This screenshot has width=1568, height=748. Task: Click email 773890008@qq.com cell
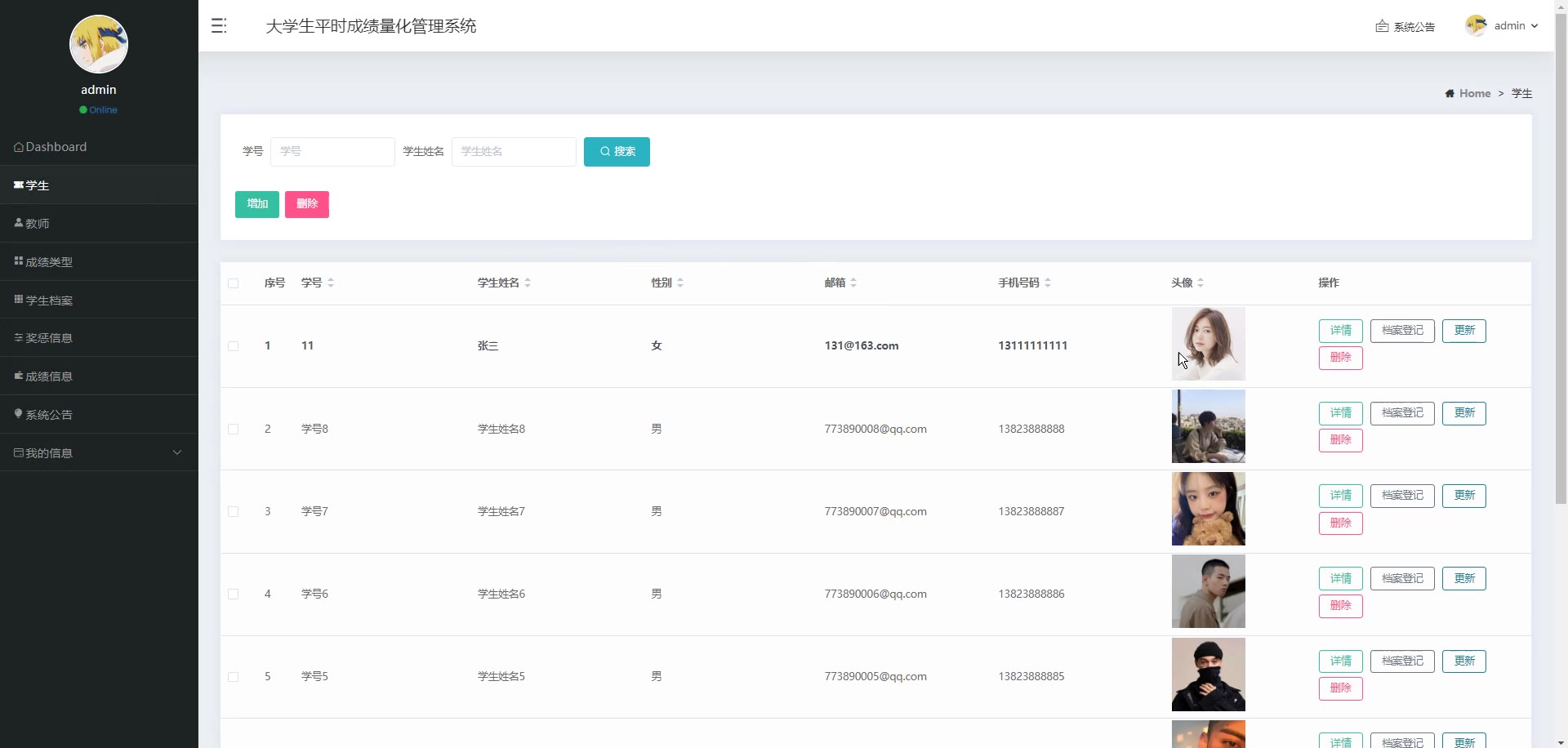pos(875,430)
